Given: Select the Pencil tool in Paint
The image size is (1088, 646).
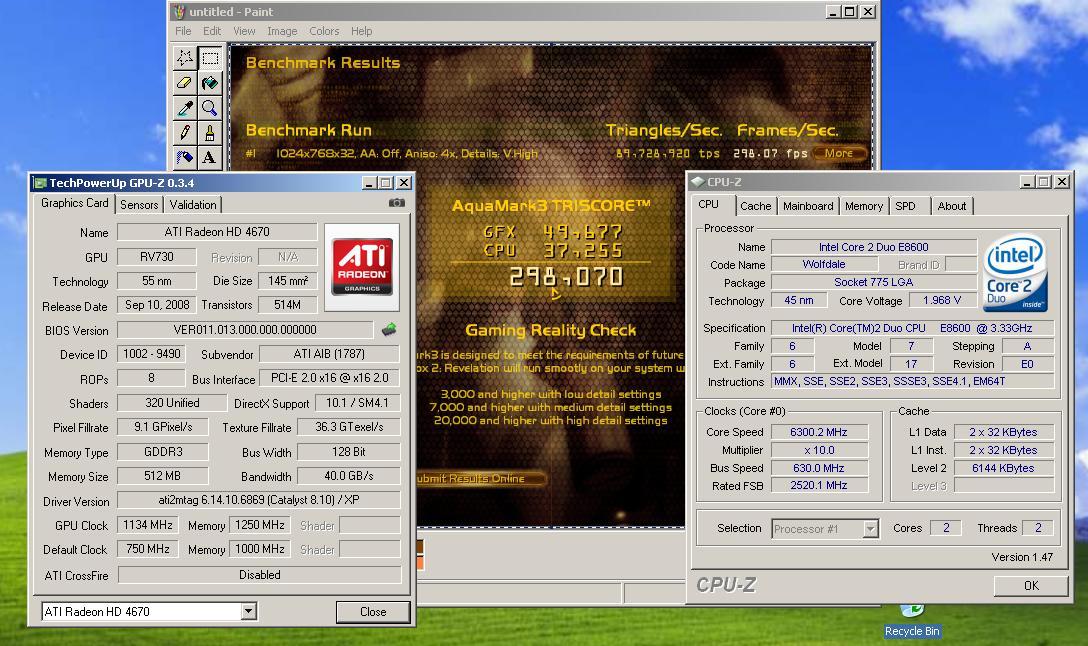Looking at the screenshot, I should 185,133.
